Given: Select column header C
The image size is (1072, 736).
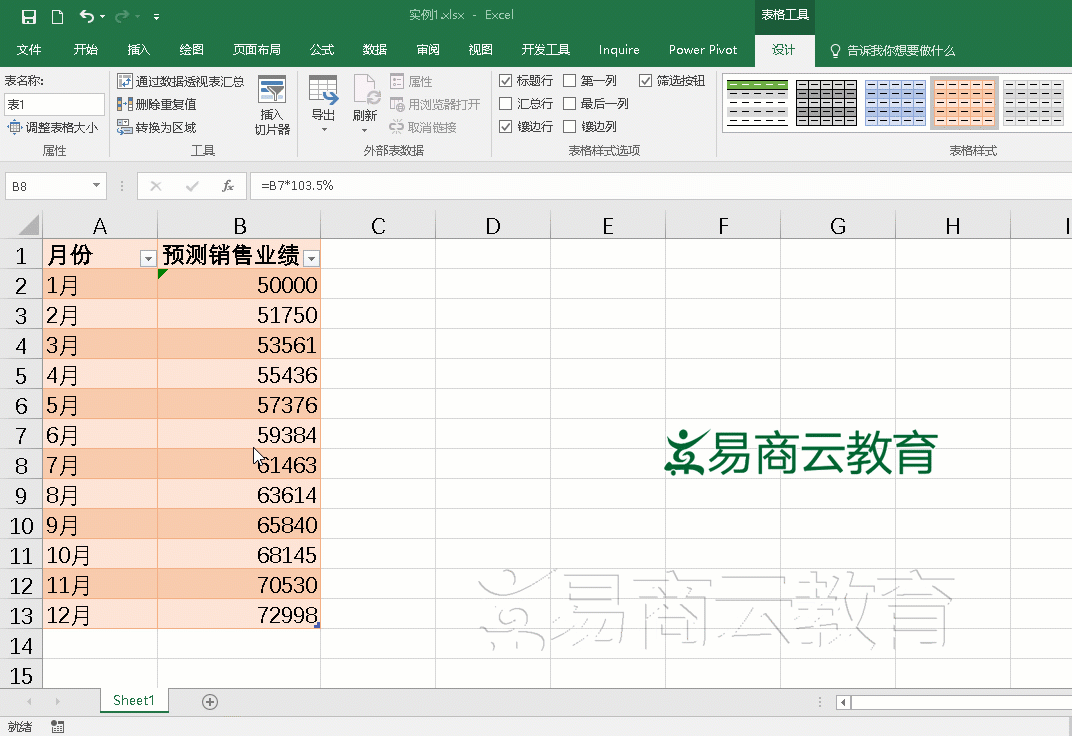Looking at the screenshot, I should click(x=378, y=226).
